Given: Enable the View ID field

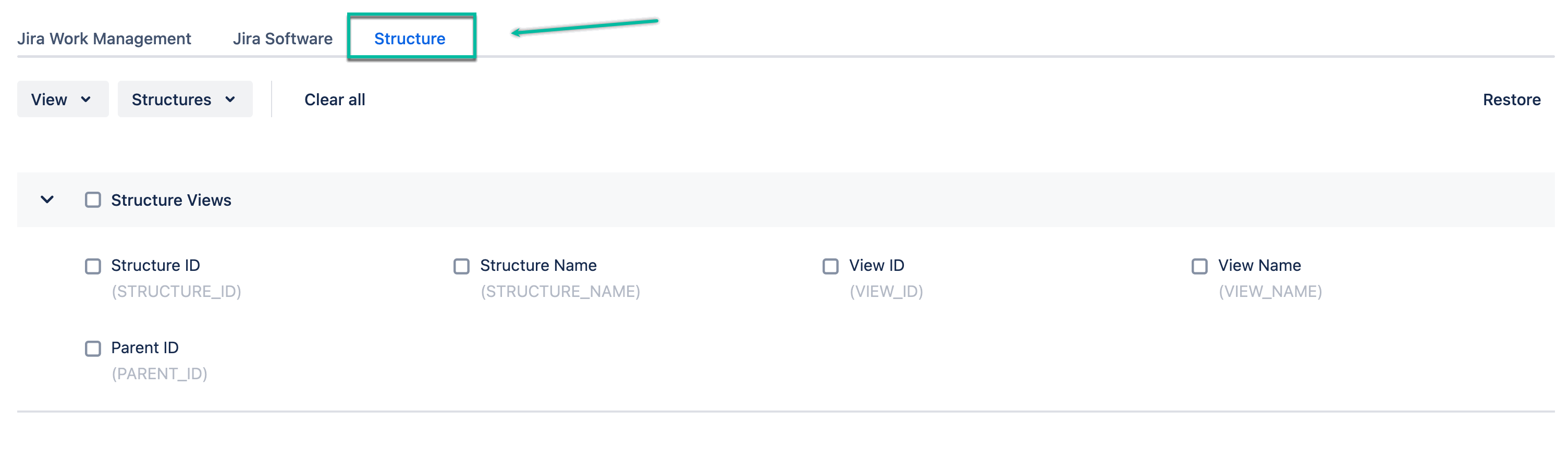Looking at the screenshot, I should tap(830, 266).
